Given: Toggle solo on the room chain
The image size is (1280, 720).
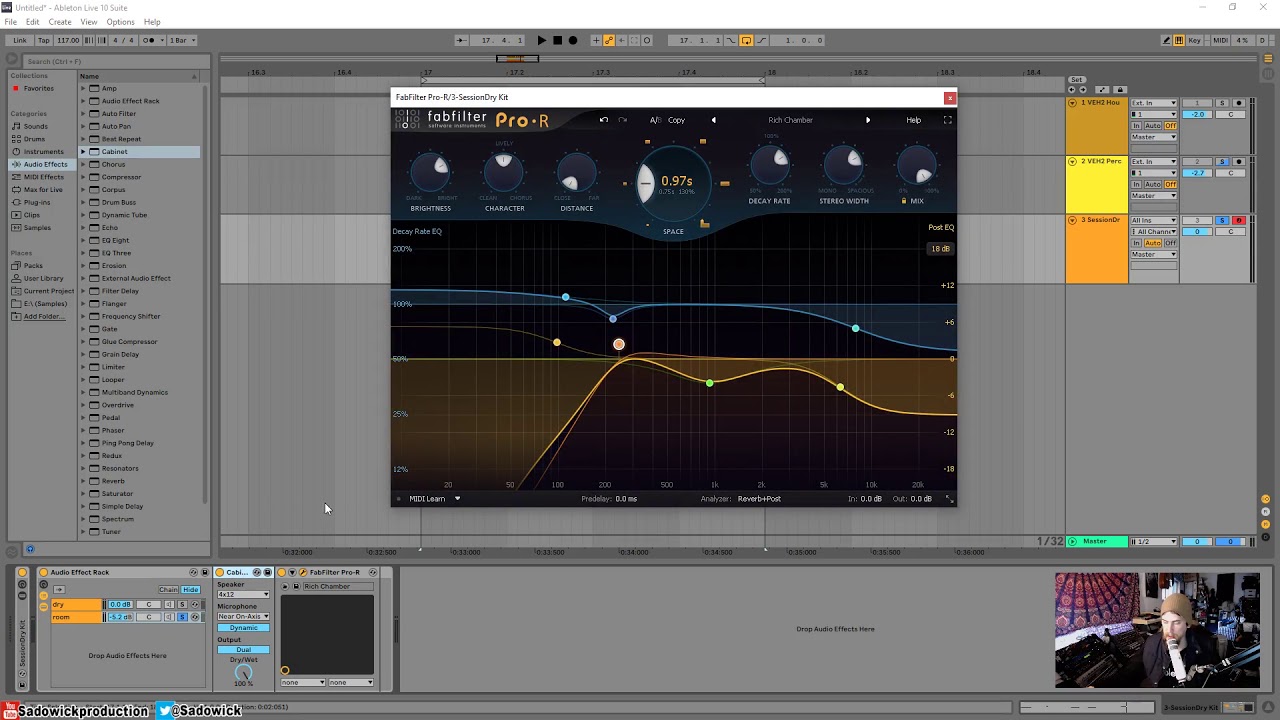Looking at the screenshot, I should [x=181, y=617].
